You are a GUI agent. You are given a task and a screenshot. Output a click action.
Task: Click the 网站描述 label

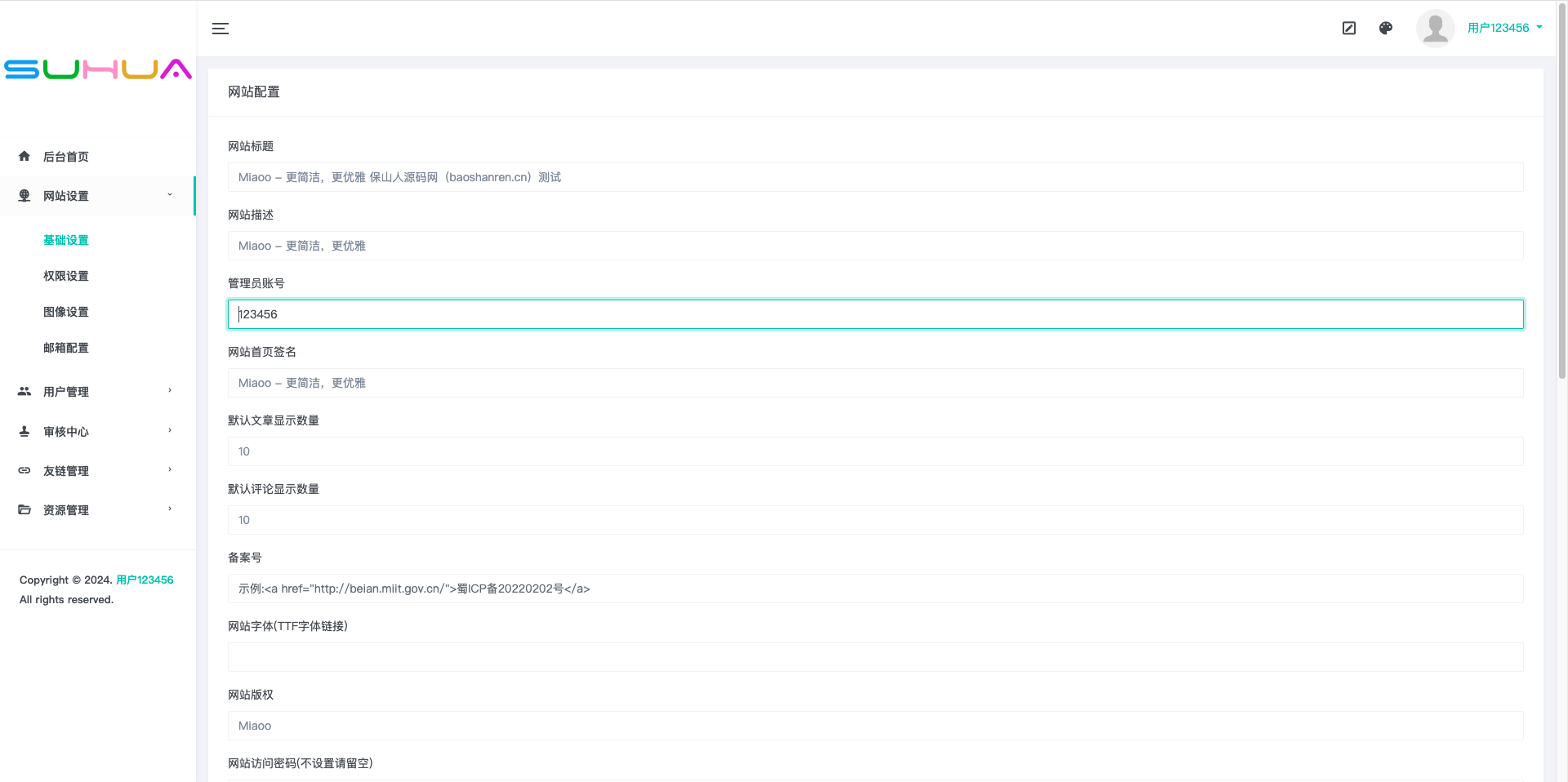tap(251, 215)
